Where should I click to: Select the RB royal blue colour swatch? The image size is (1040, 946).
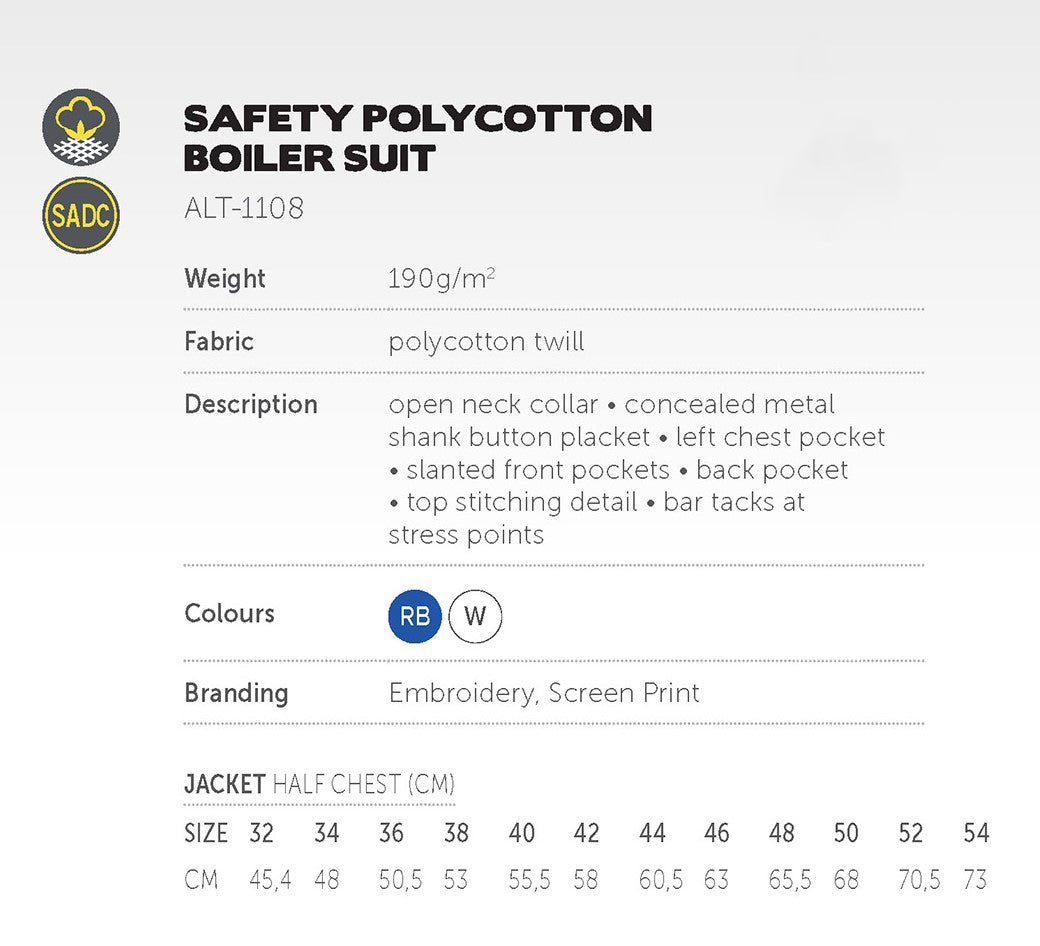pyautogui.click(x=415, y=616)
